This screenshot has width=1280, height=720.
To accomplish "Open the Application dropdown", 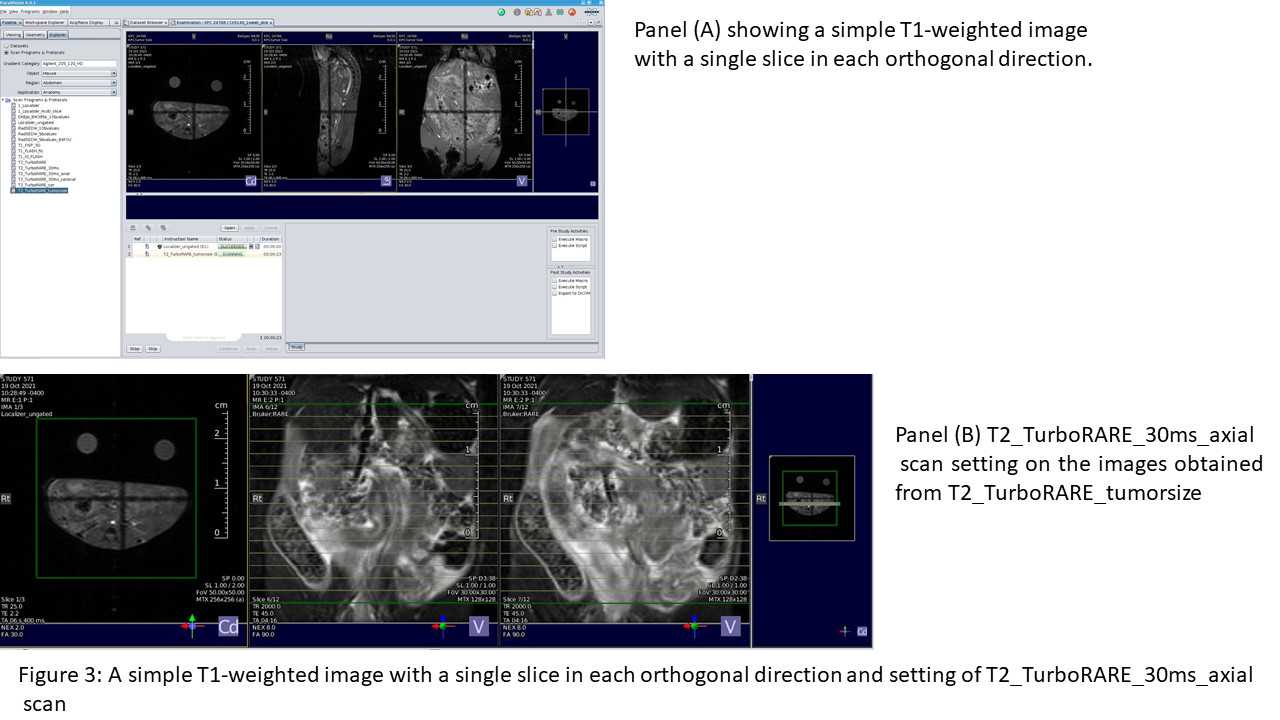I will (x=114, y=91).
